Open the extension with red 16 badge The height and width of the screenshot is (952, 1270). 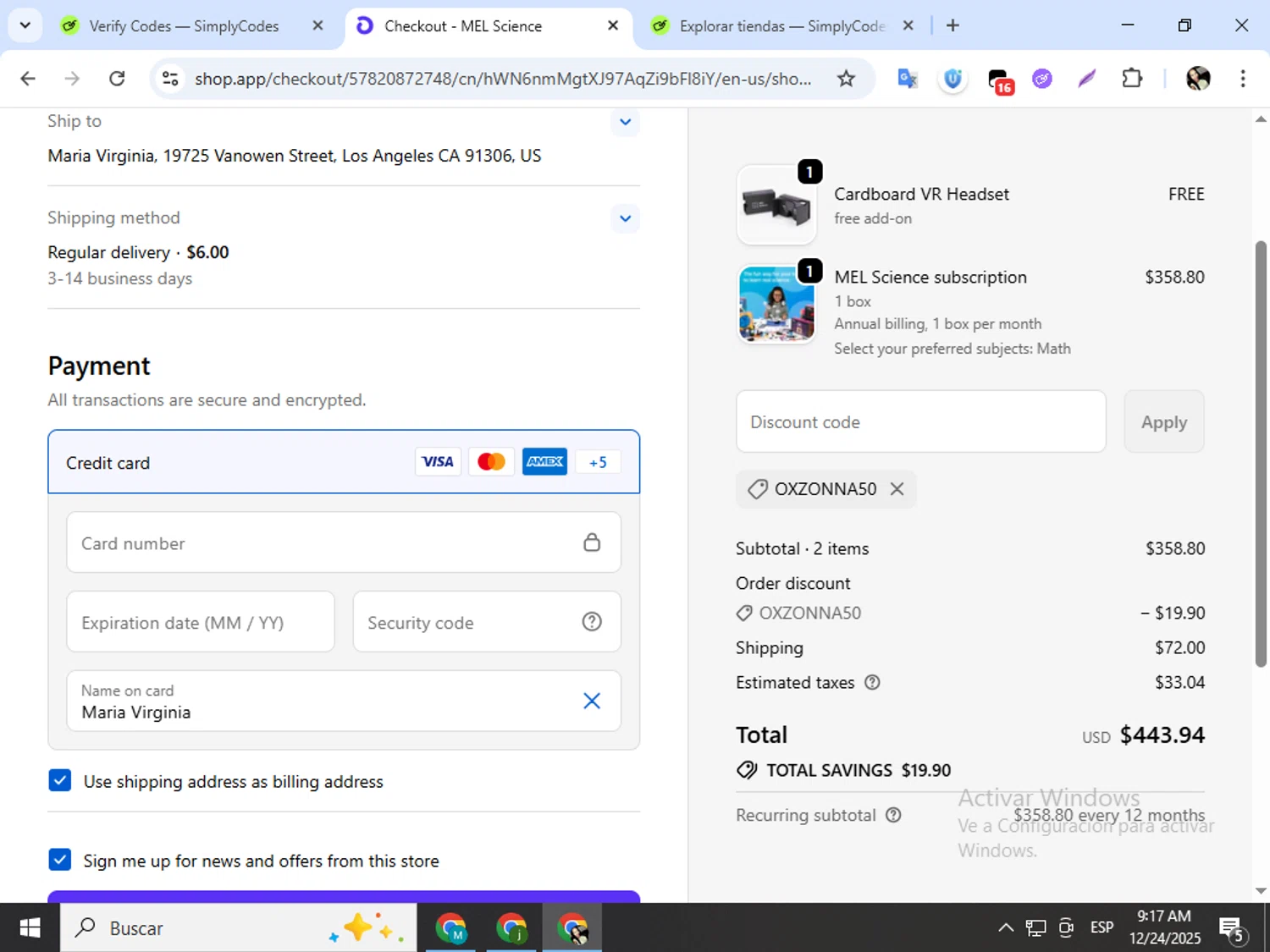[1000, 80]
